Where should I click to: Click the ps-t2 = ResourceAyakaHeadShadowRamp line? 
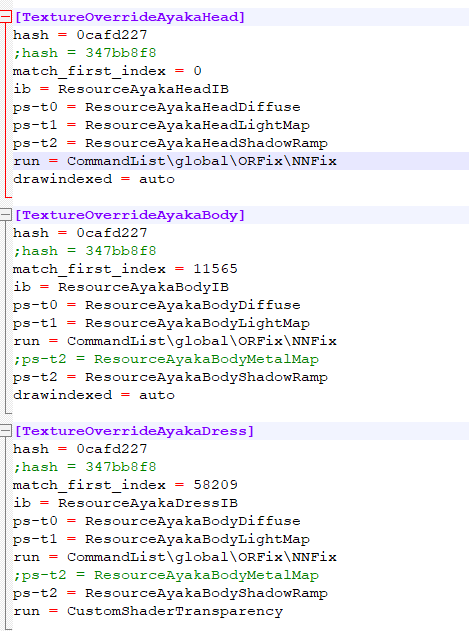pyautogui.click(x=170, y=143)
